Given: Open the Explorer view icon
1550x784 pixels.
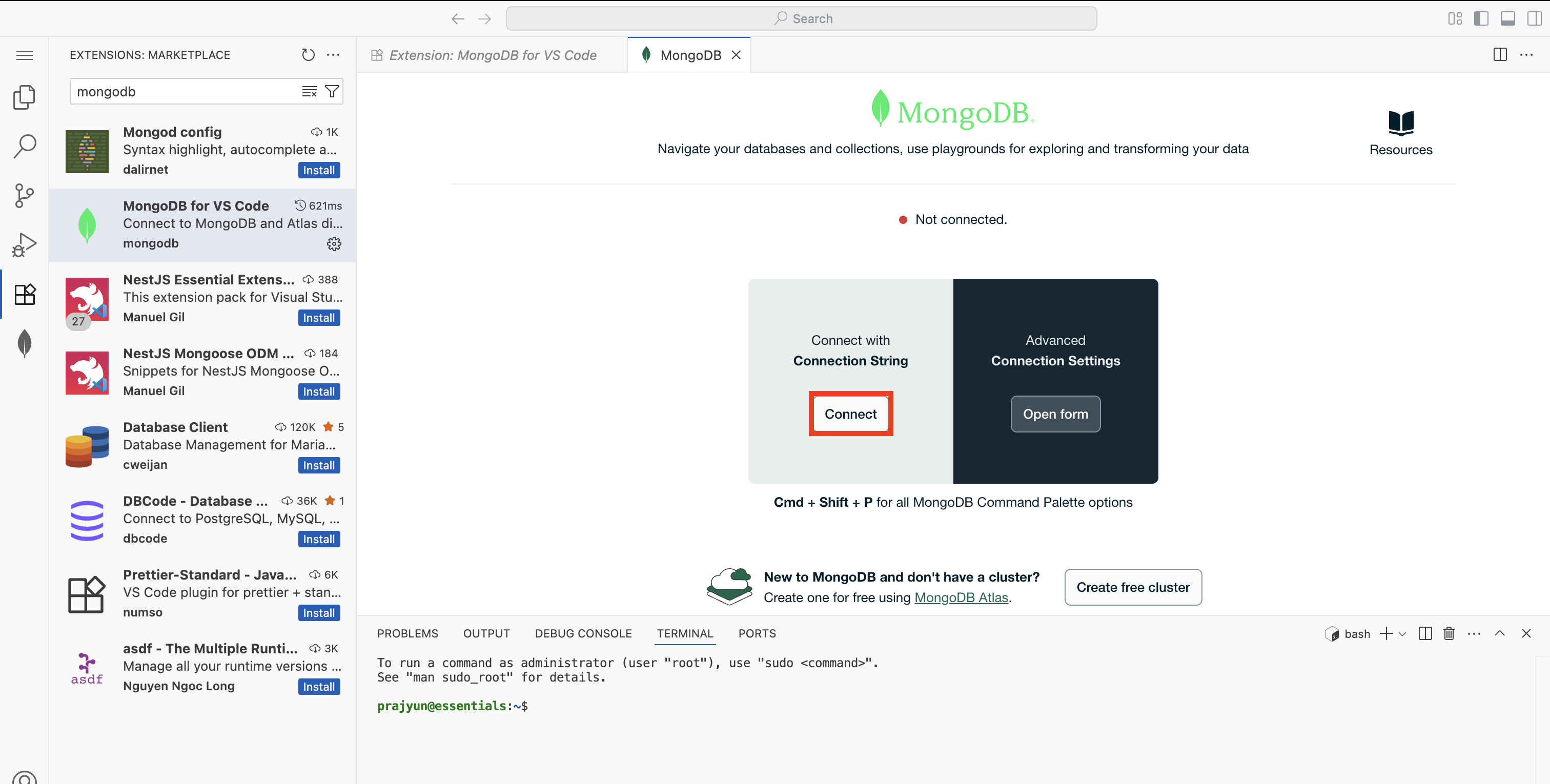Looking at the screenshot, I should point(24,96).
